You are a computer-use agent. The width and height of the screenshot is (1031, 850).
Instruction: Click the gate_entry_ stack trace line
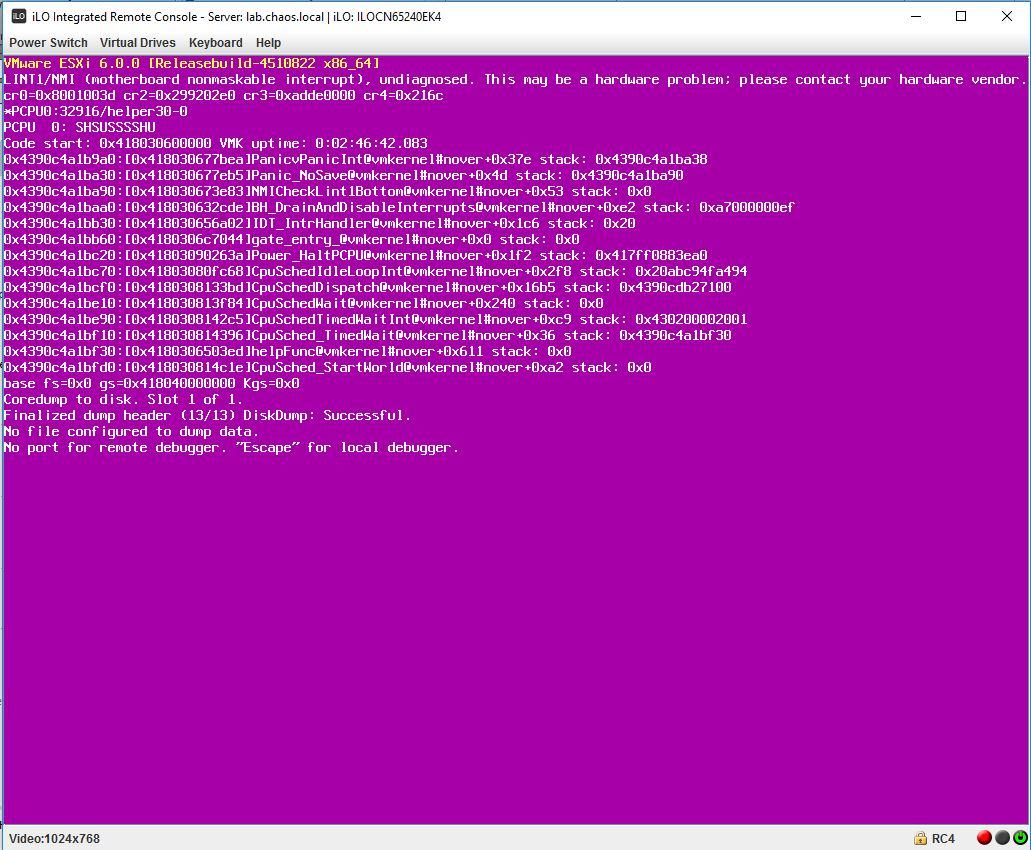291,239
